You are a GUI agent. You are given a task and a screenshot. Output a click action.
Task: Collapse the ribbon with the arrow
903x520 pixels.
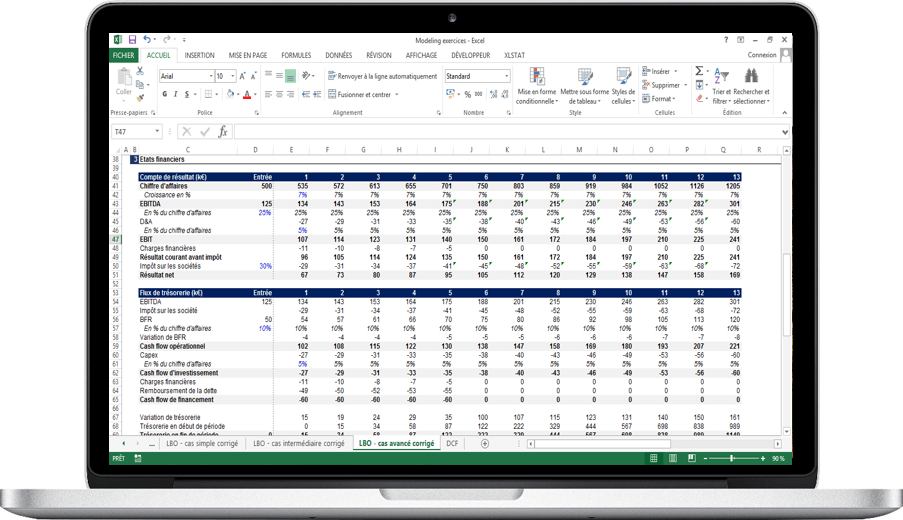tap(784, 113)
